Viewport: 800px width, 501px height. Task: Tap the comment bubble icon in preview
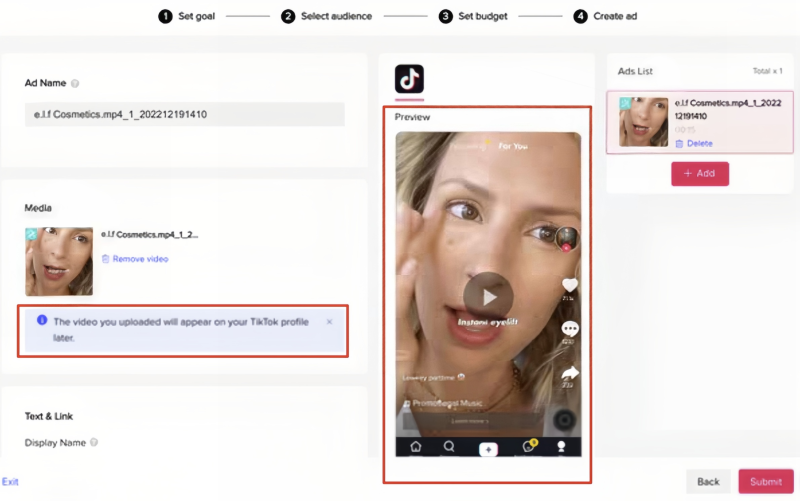(569, 328)
